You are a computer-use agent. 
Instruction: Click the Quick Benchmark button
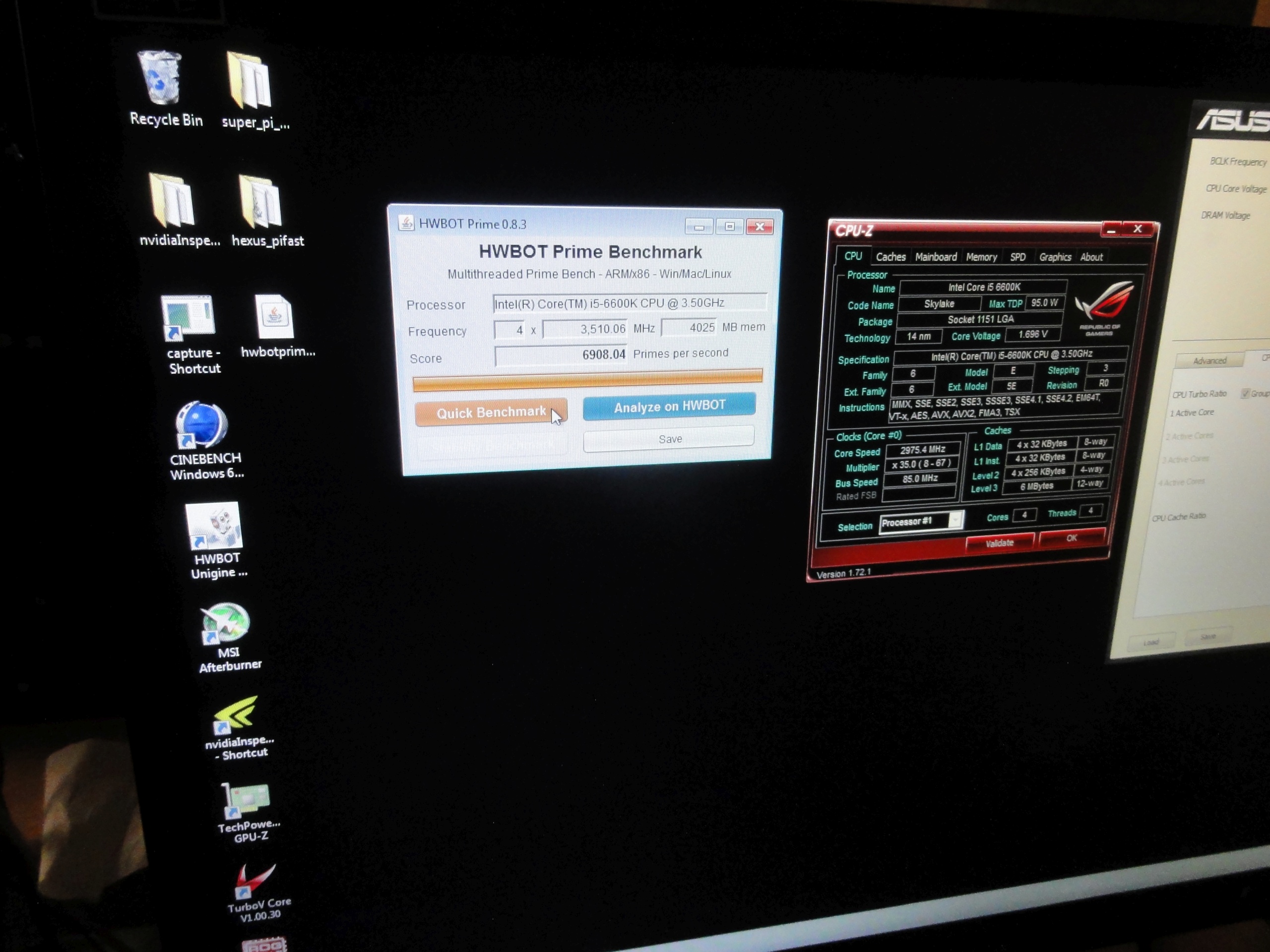click(x=491, y=413)
